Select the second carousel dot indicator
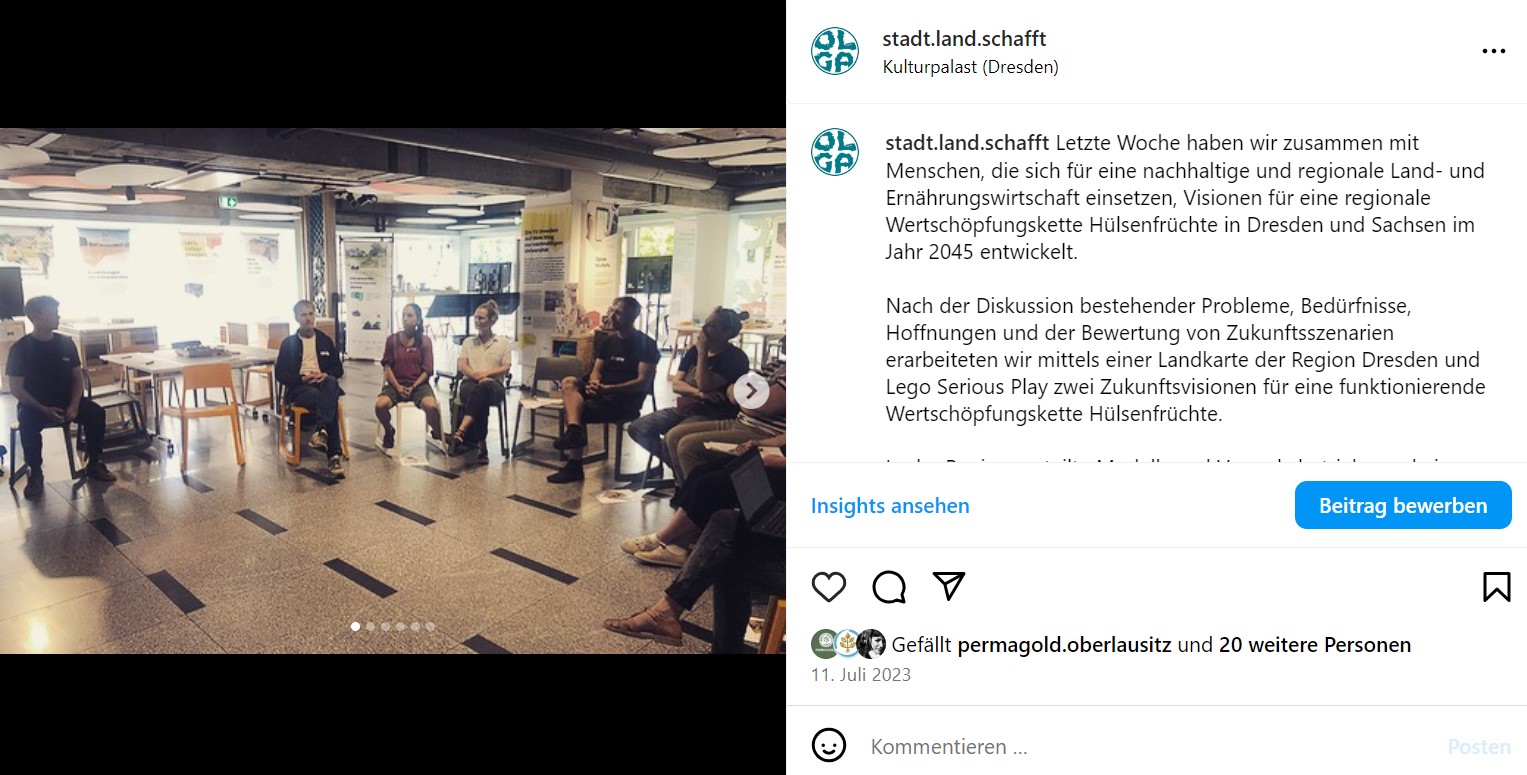The image size is (1527, 775). coord(370,626)
